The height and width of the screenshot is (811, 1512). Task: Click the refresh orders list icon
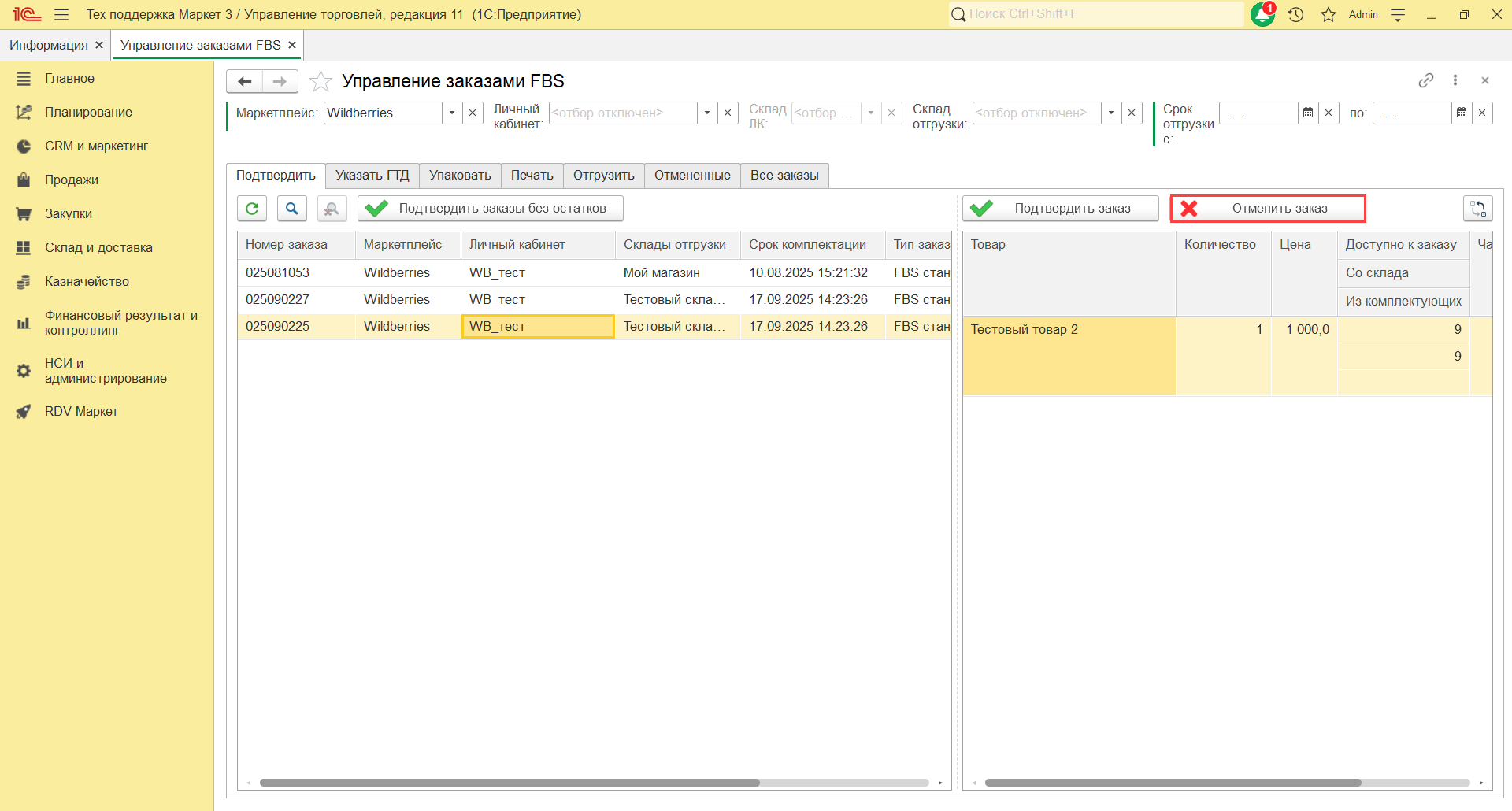pyautogui.click(x=252, y=209)
